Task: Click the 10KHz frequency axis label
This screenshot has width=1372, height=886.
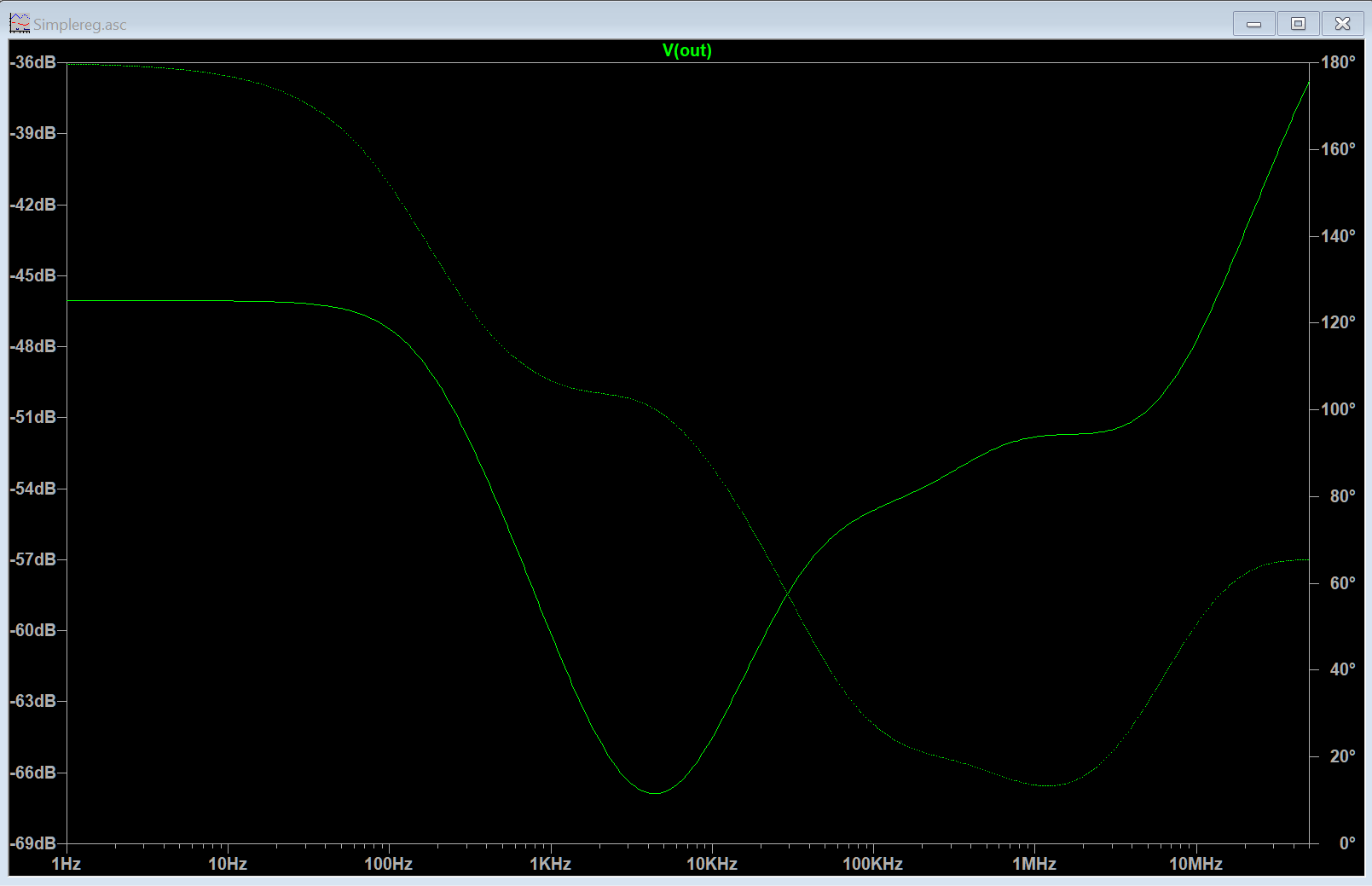Action: point(712,864)
